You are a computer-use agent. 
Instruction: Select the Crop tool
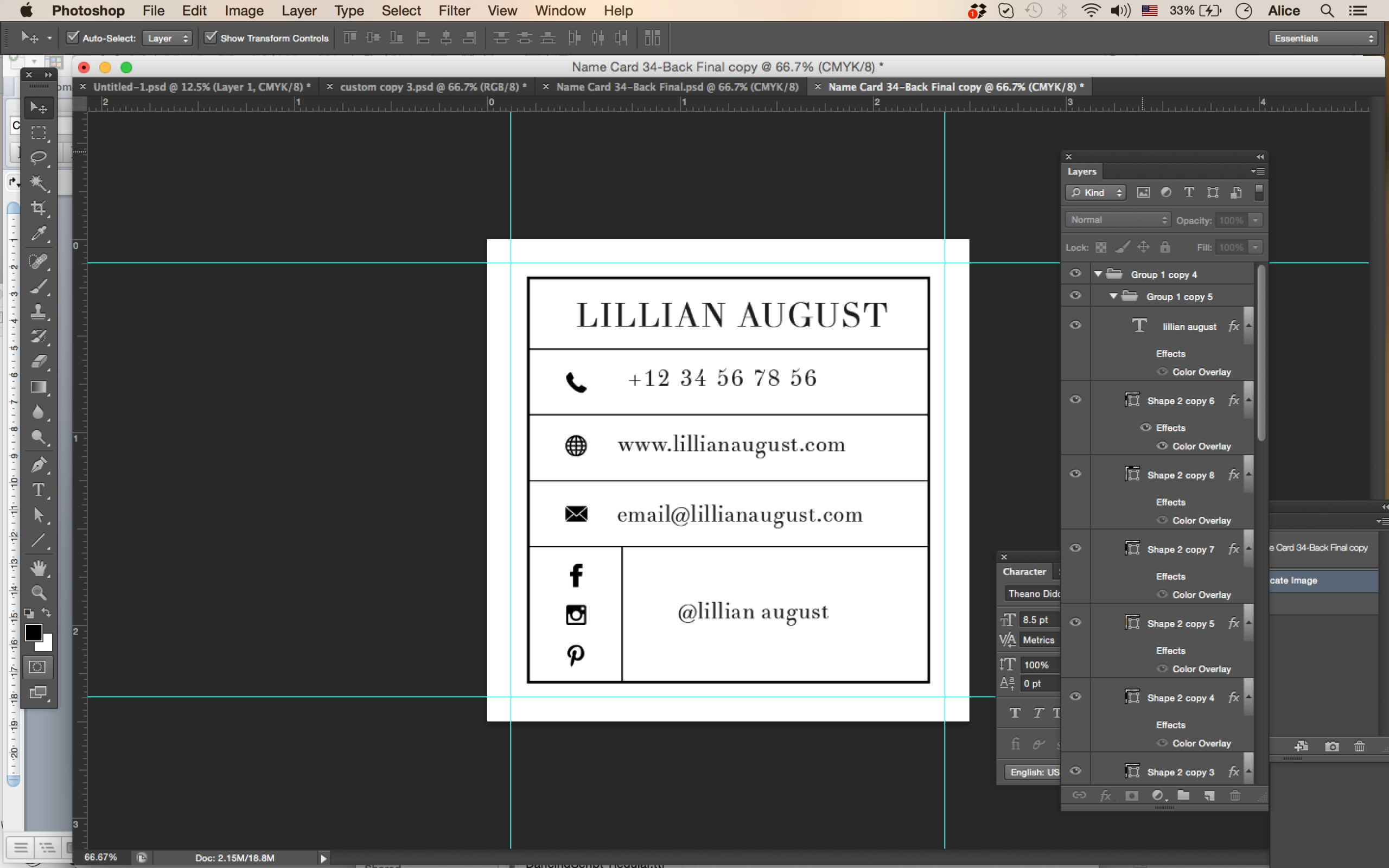pyautogui.click(x=39, y=208)
